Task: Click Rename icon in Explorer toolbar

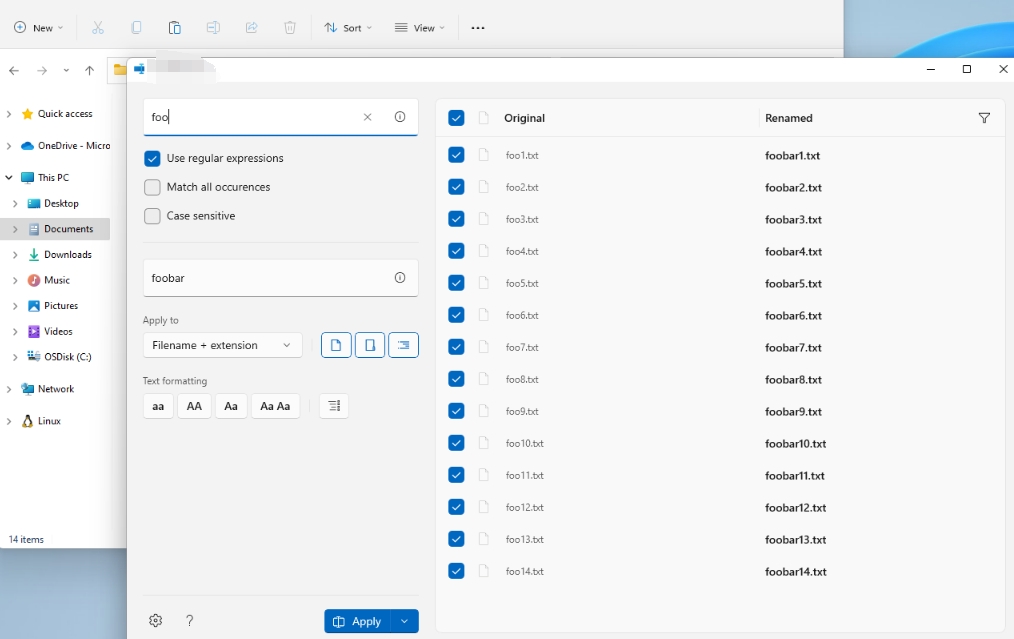Action: tap(213, 28)
